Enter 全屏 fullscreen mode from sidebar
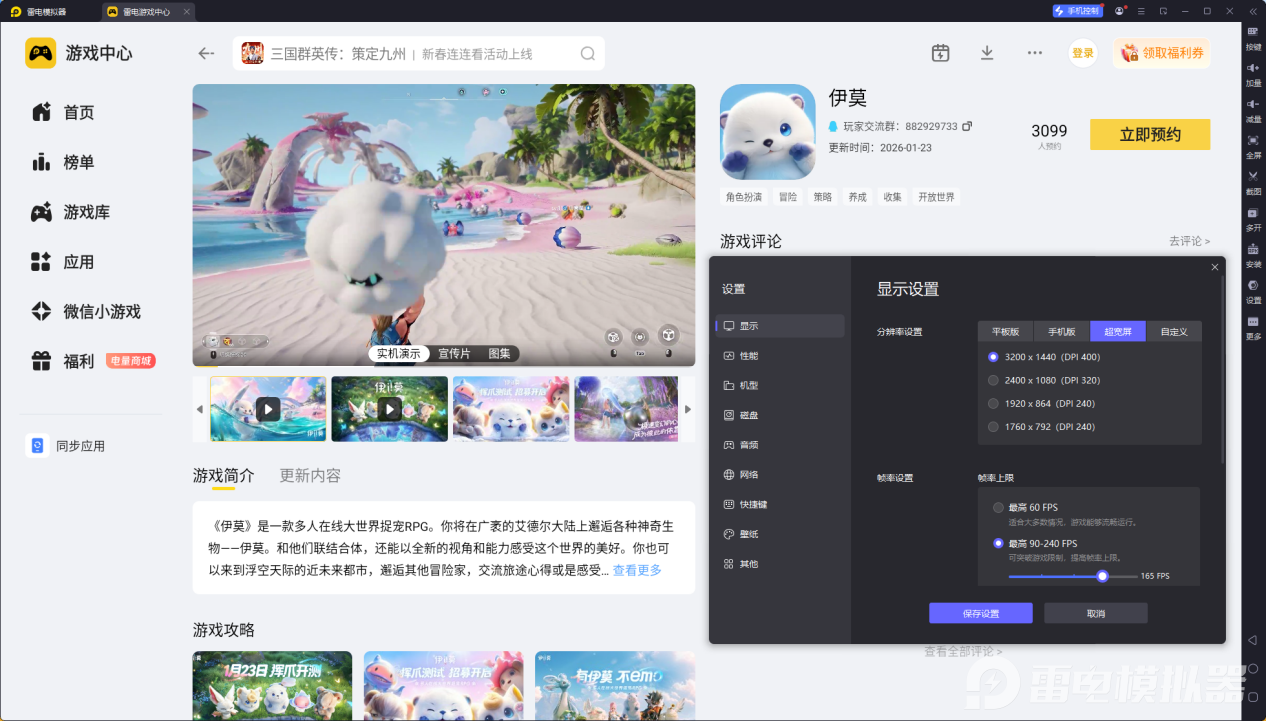 pos(1253,146)
